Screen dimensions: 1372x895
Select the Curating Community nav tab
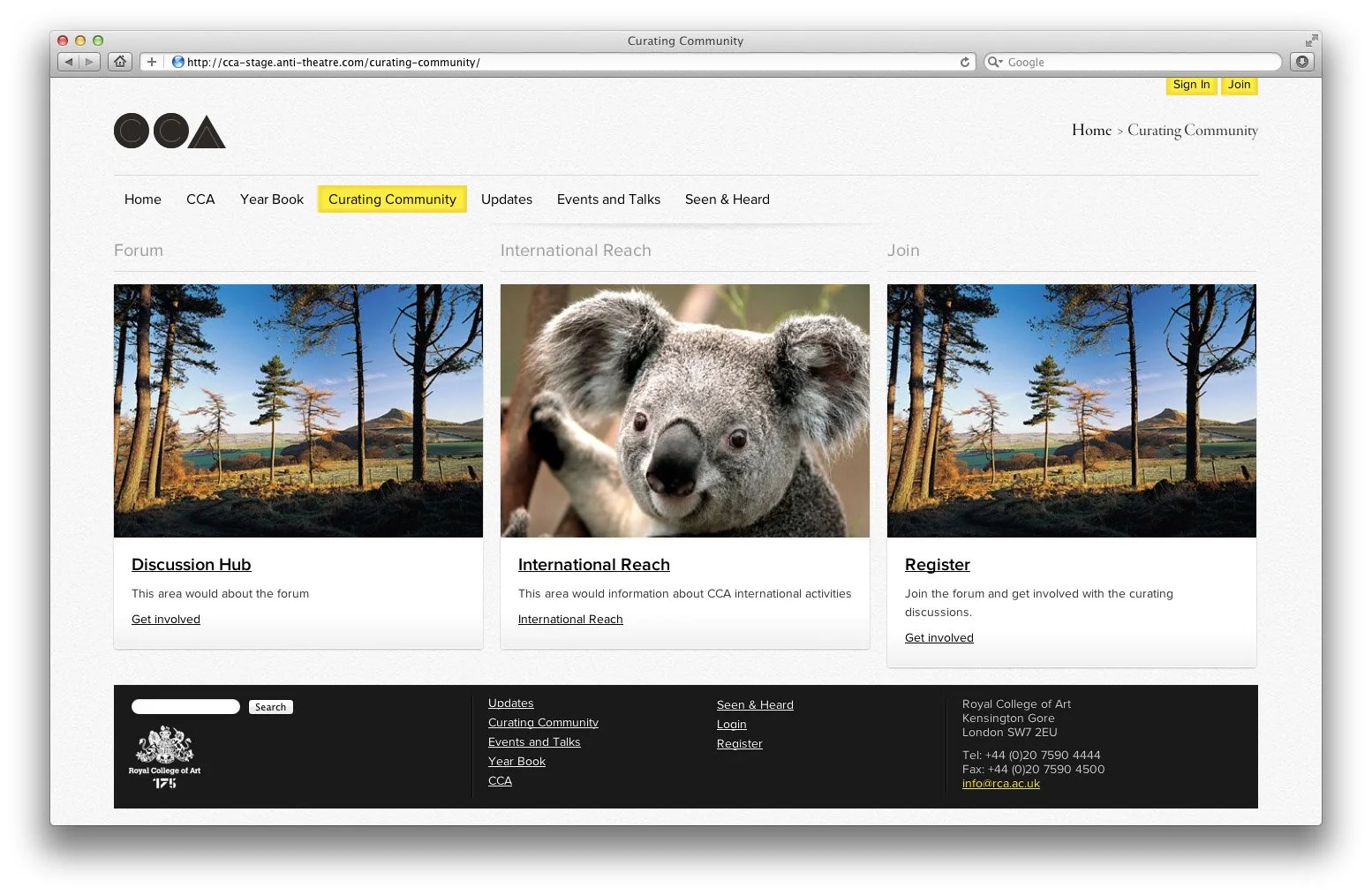[x=392, y=199]
